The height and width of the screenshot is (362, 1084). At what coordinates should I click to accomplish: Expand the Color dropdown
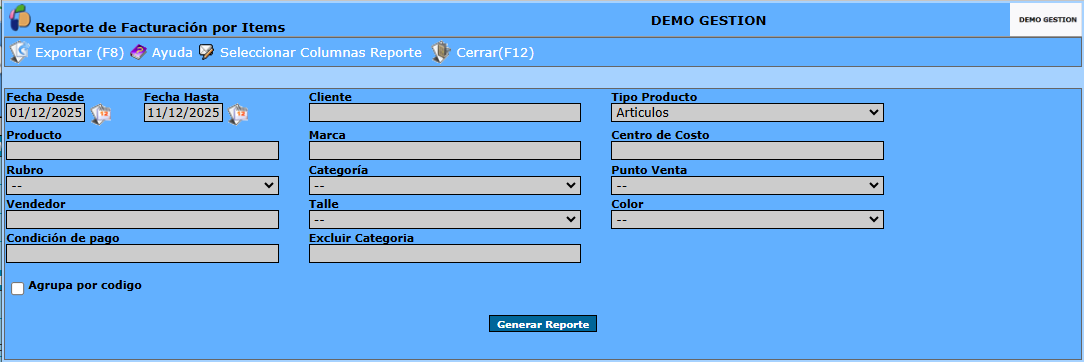[747, 219]
